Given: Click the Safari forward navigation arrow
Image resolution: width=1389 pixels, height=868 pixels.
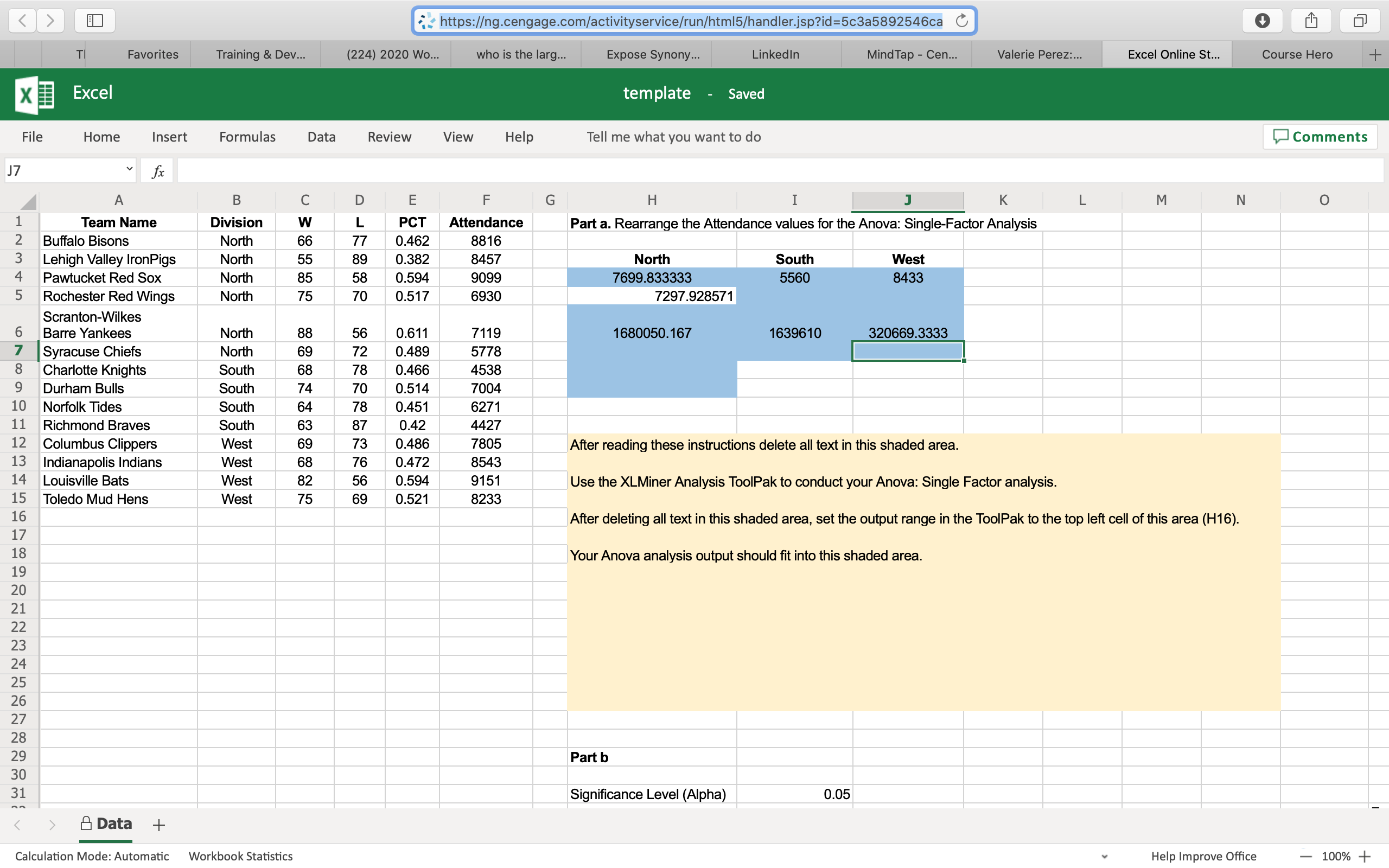Looking at the screenshot, I should (50, 21).
